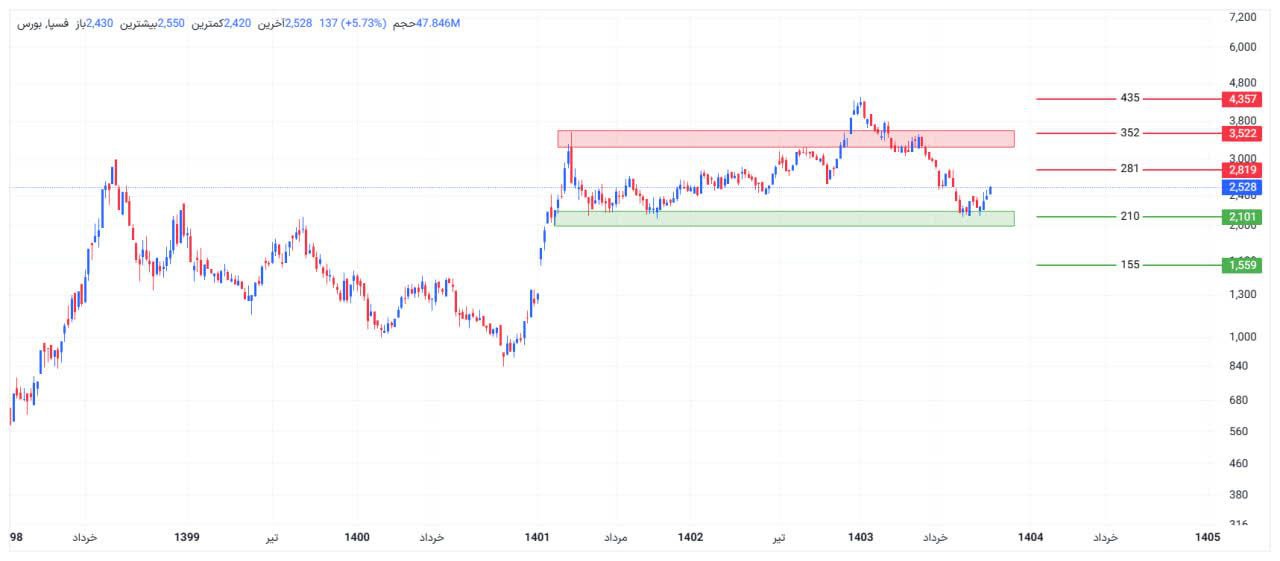The width and height of the screenshot is (1280, 561).
Task: Select the 281 level line text
Action: (1130, 169)
